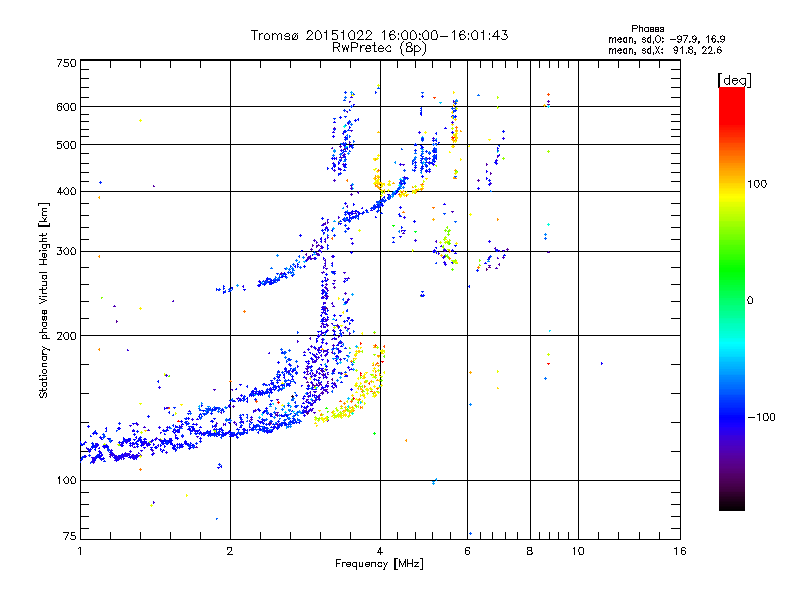This screenshot has width=800, height=600.
Task: Click the x-axis label "1"
Action: tap(80, 551)
